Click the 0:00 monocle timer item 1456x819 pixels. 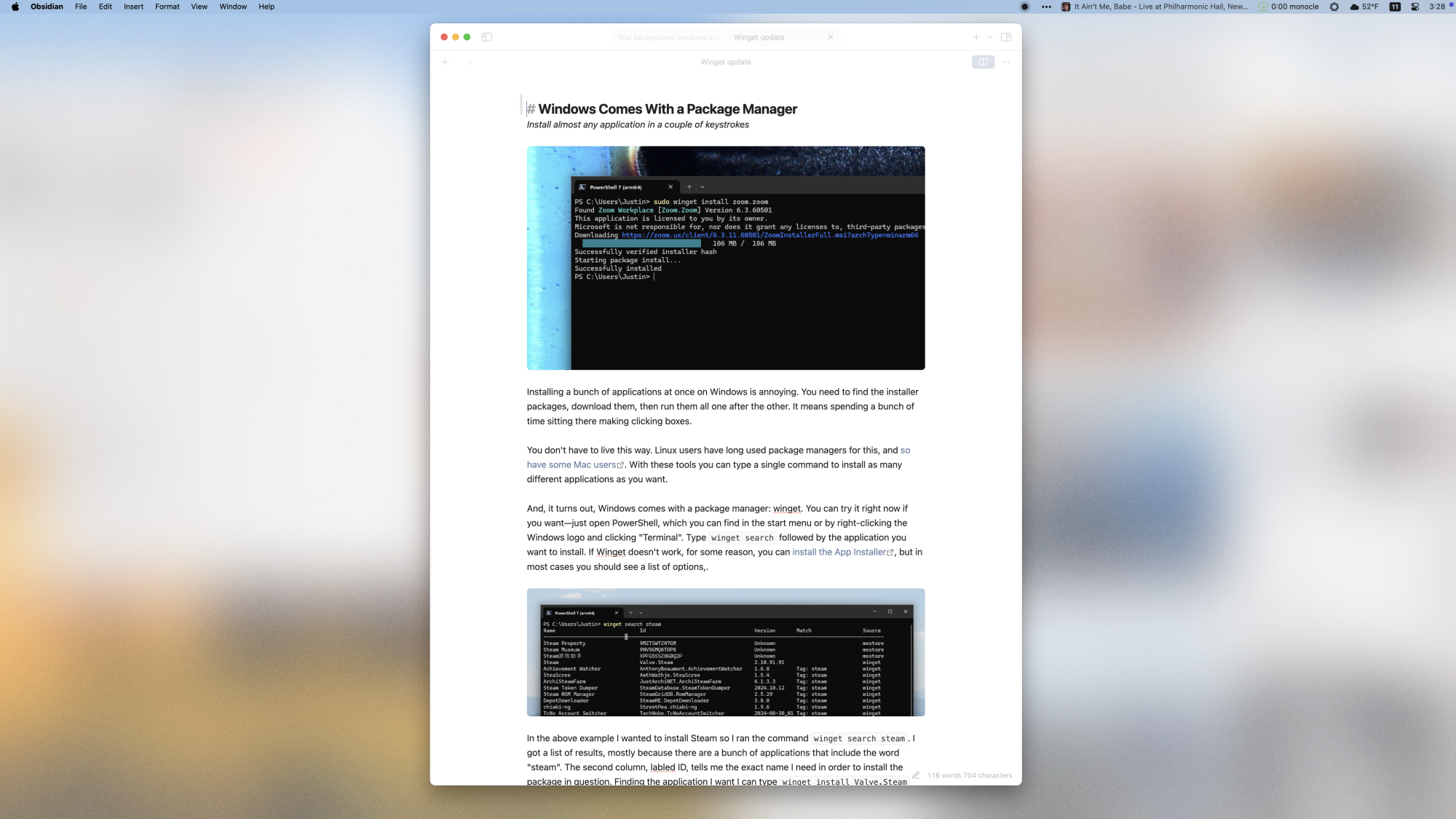click(1289, 7)
